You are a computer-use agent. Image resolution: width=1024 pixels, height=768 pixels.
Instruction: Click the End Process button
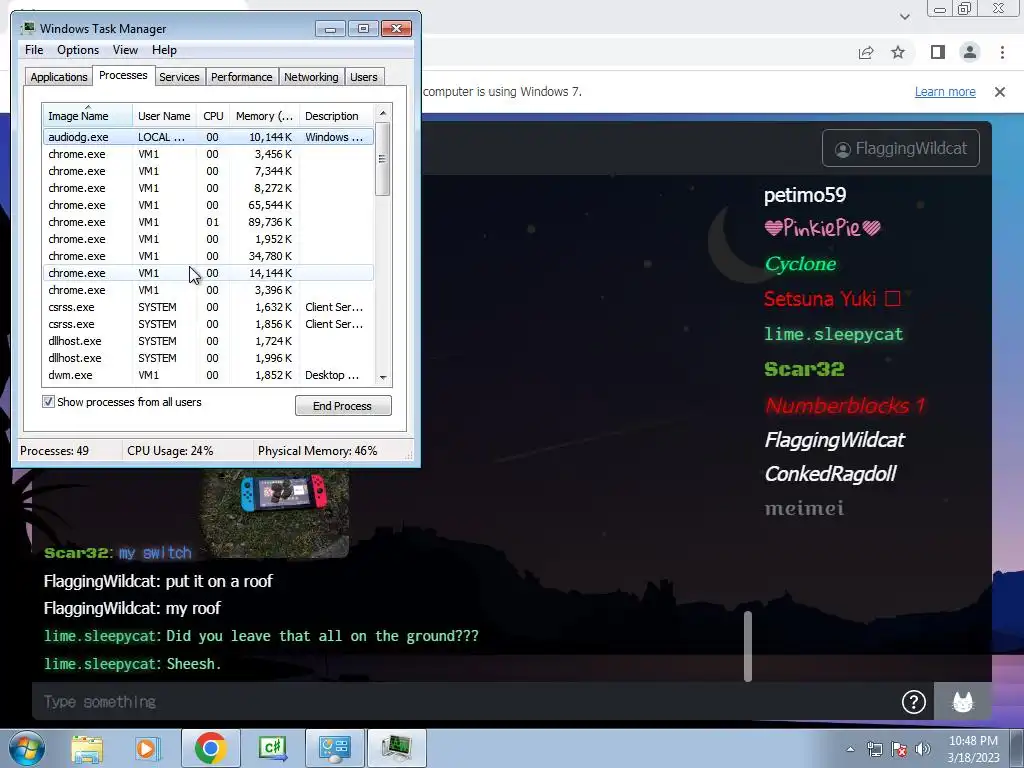(343, 406)
